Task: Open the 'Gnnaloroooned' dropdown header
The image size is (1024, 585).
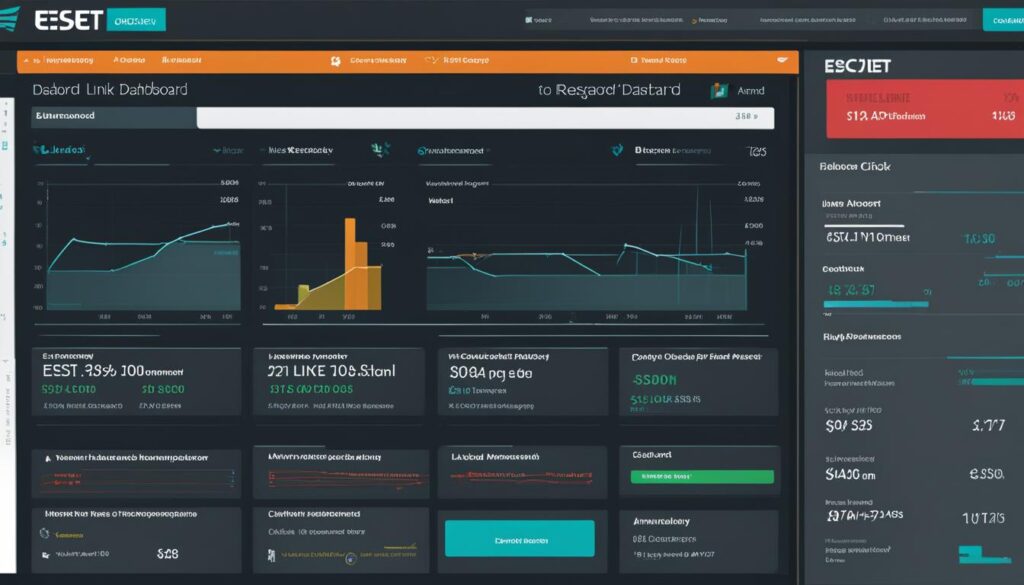Action: point(453,151)
